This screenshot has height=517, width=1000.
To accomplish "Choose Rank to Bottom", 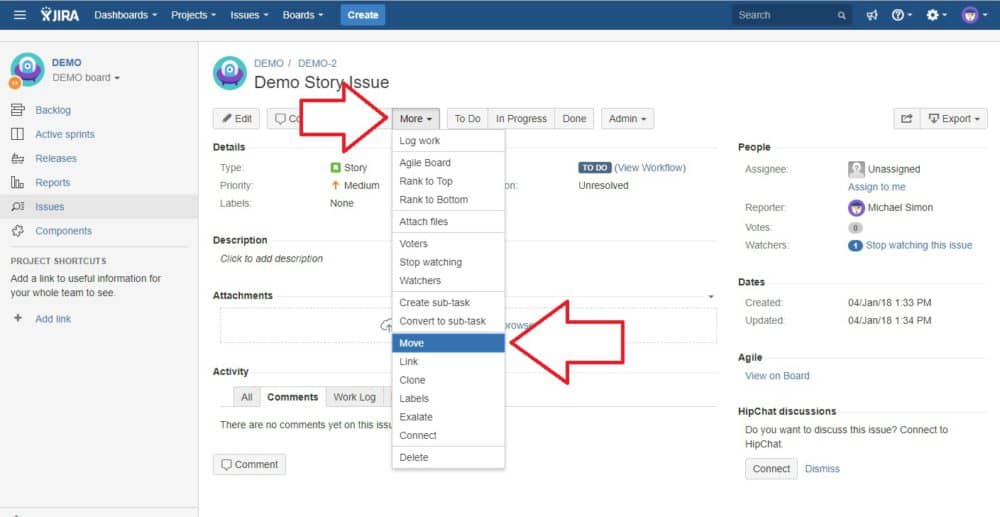I will pyautogui.click(x=448, y=200).
